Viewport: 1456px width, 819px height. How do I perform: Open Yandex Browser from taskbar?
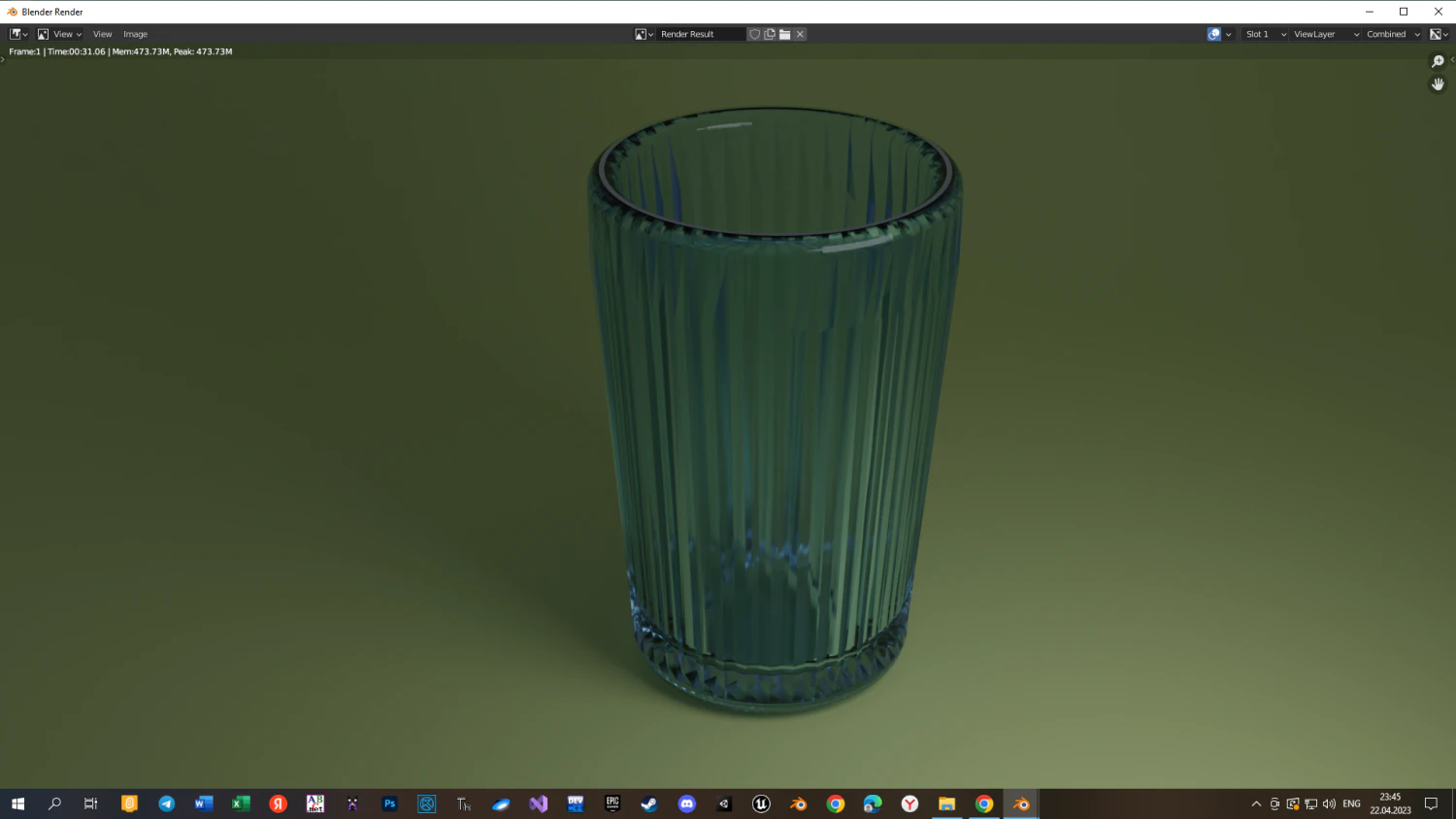pos(910,803)
